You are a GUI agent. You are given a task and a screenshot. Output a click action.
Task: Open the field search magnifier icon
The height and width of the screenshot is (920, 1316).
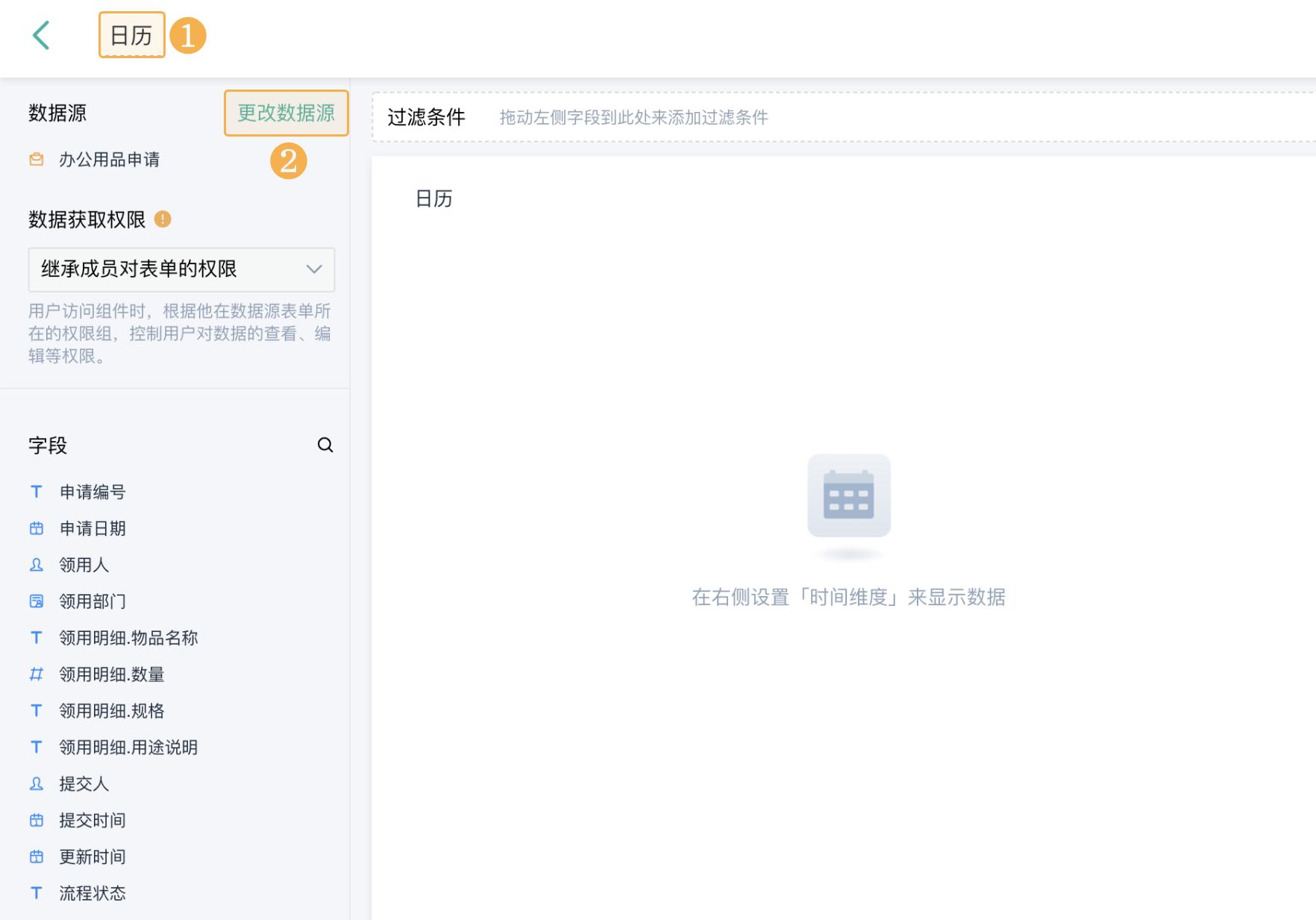[x=326, y=445]
